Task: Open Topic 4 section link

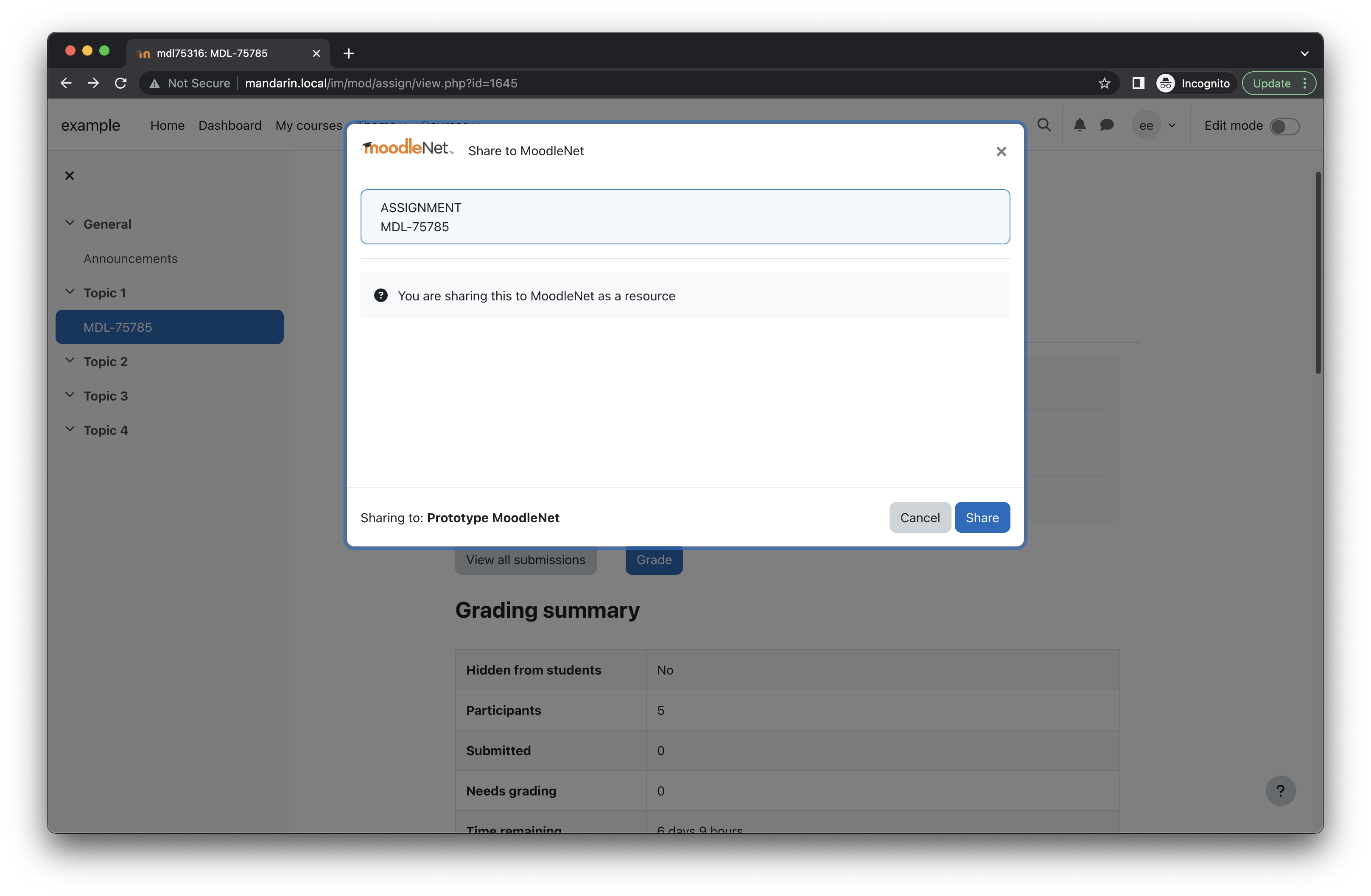Action: [x=106, y=431]
